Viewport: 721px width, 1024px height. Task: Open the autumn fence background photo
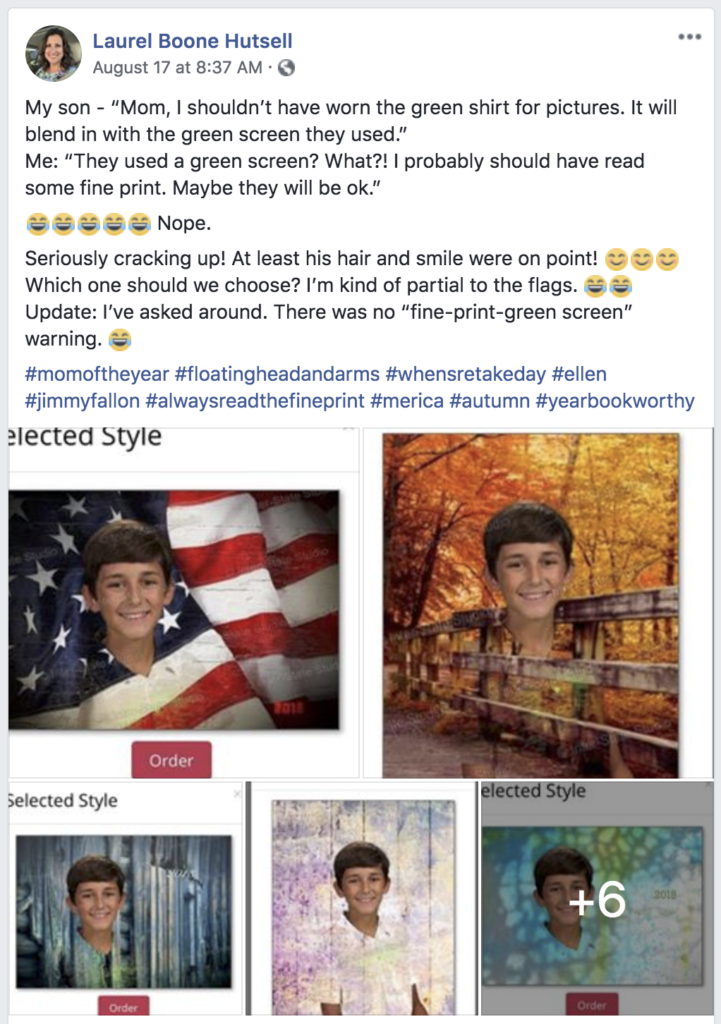coord(538,603)
